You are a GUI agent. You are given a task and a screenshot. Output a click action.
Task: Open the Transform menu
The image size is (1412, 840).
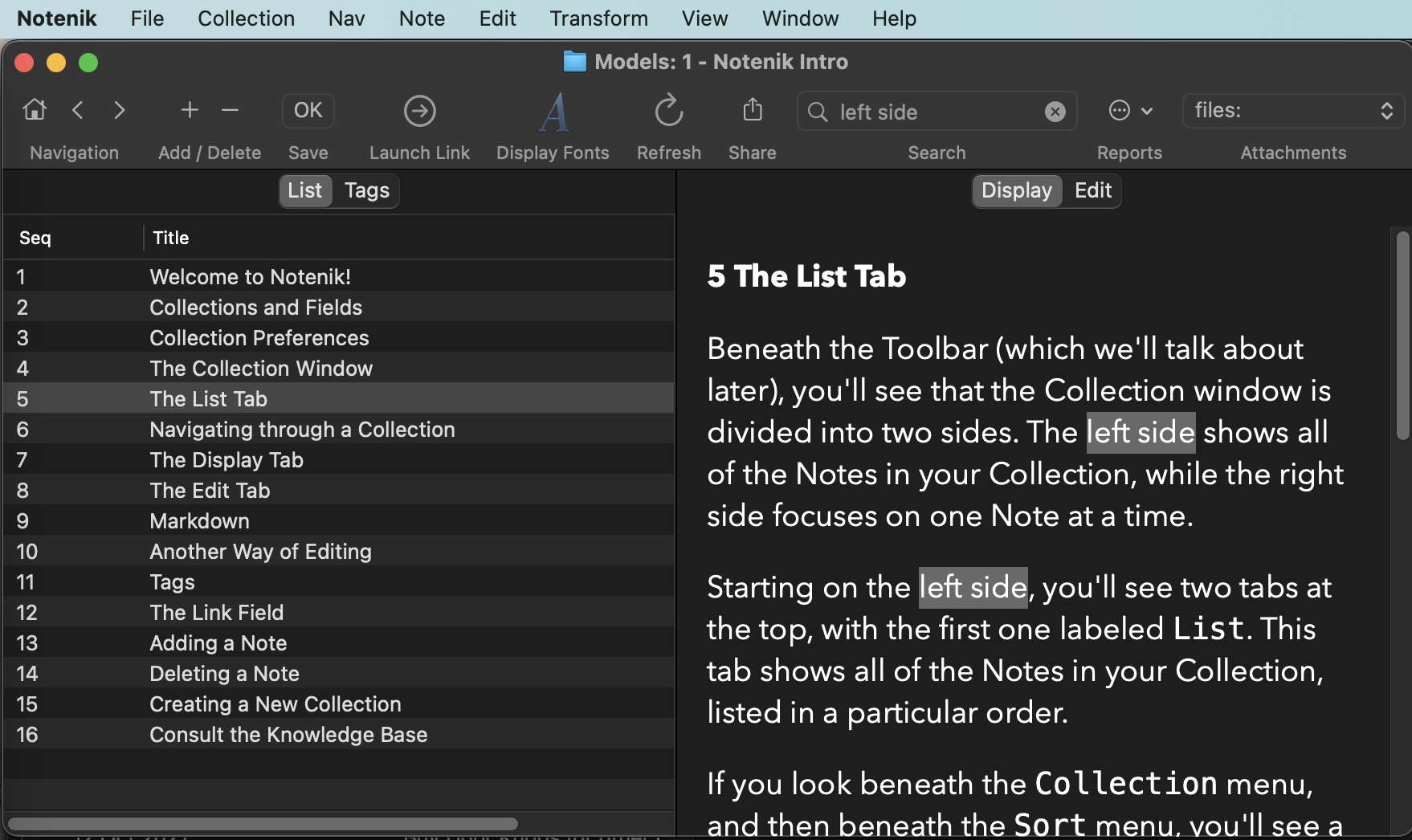[598, 18]
